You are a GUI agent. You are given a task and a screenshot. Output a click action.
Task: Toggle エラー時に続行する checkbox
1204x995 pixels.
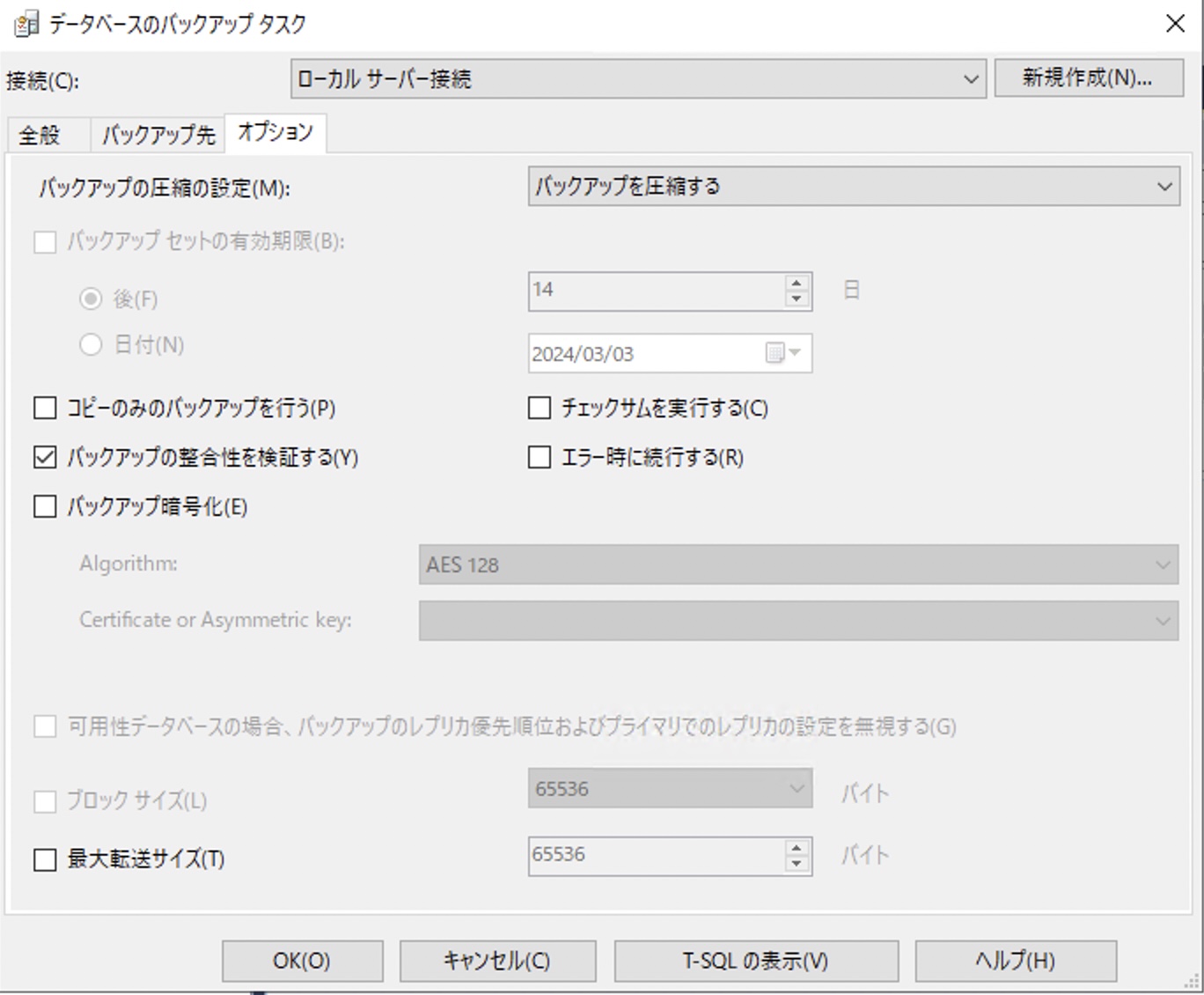540,457
